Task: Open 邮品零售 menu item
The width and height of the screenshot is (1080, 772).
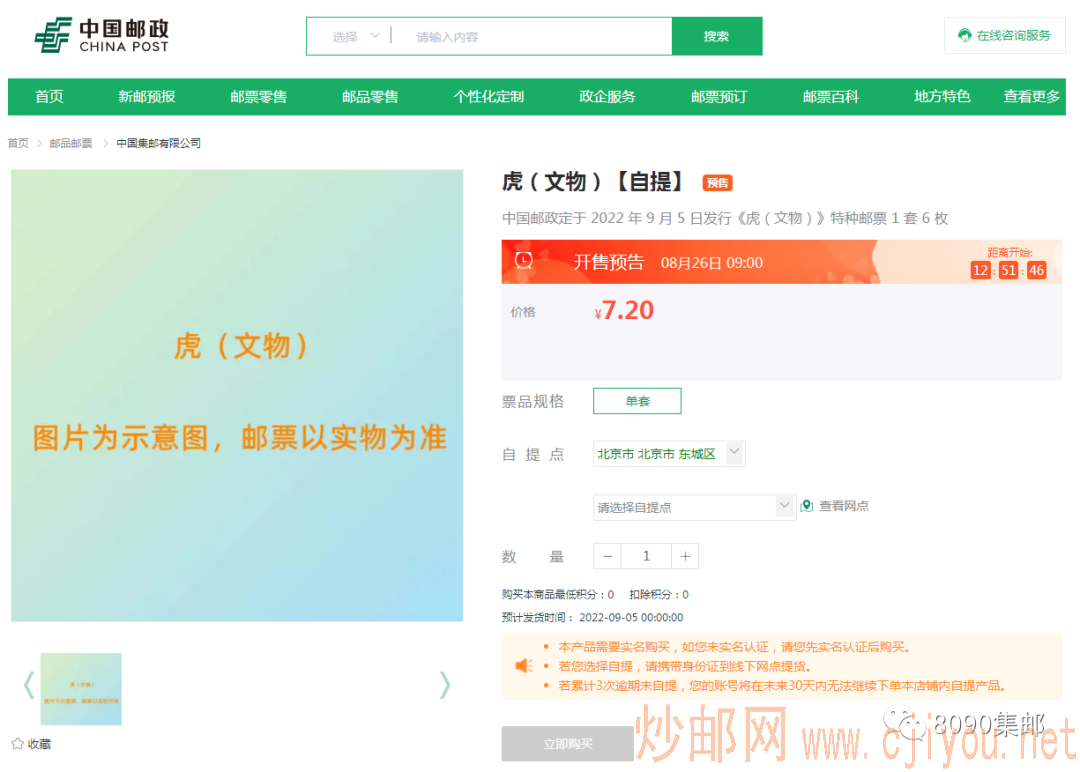Action: pyautogui.click(x=370, y=96)
